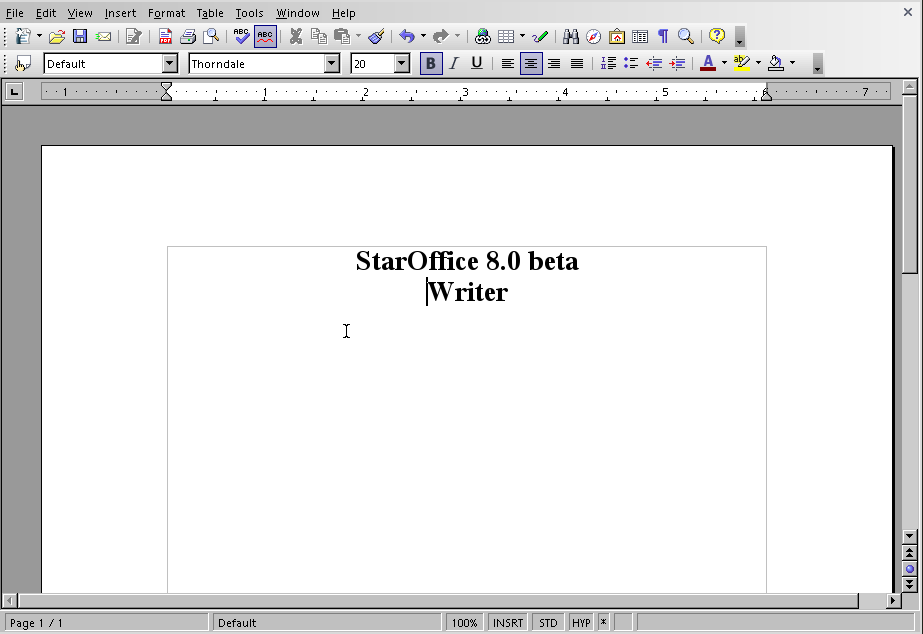
Task: Apply yellow highlighting color
Action: (742, 64)
